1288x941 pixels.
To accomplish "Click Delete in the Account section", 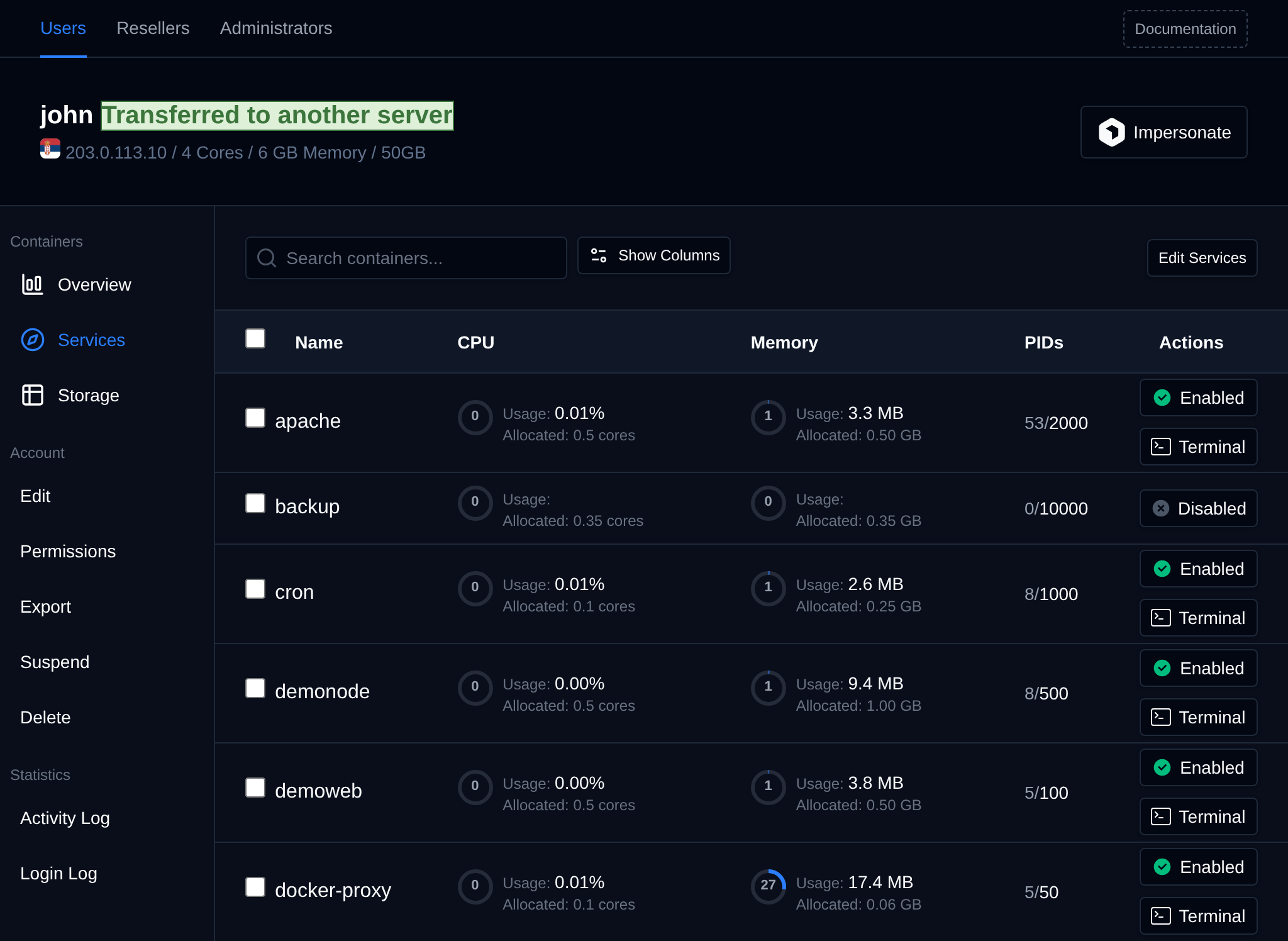I will point(45,718).
